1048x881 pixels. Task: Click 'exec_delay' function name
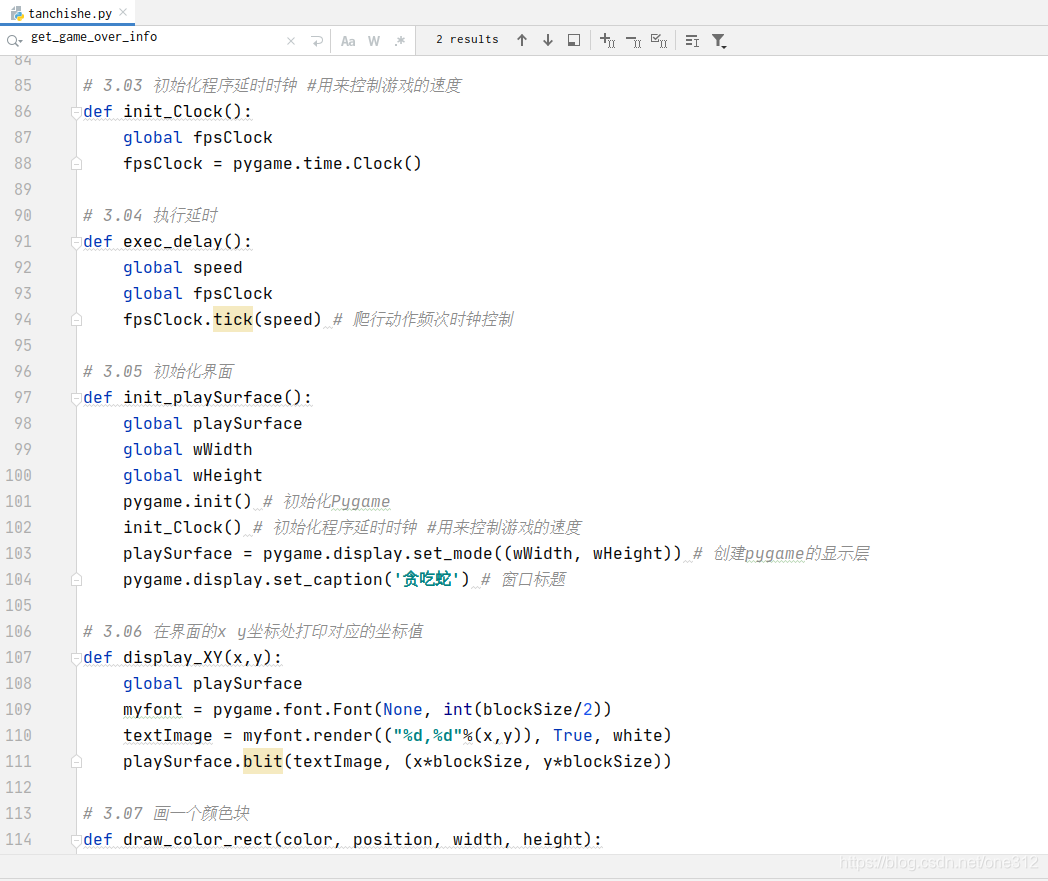click(172, 241)
